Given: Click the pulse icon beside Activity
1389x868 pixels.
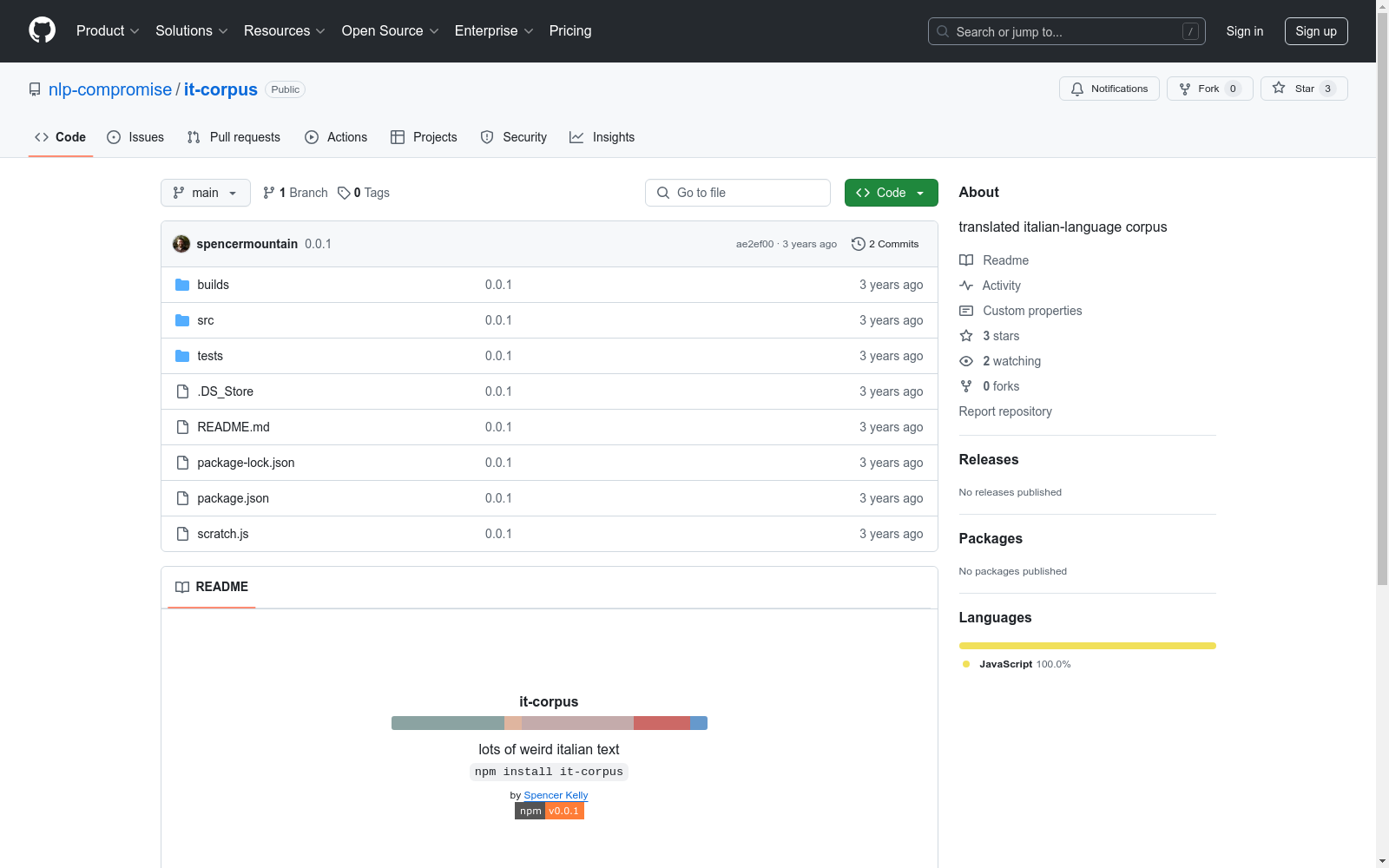Looking at the screenshot, I should click(966, 286).
